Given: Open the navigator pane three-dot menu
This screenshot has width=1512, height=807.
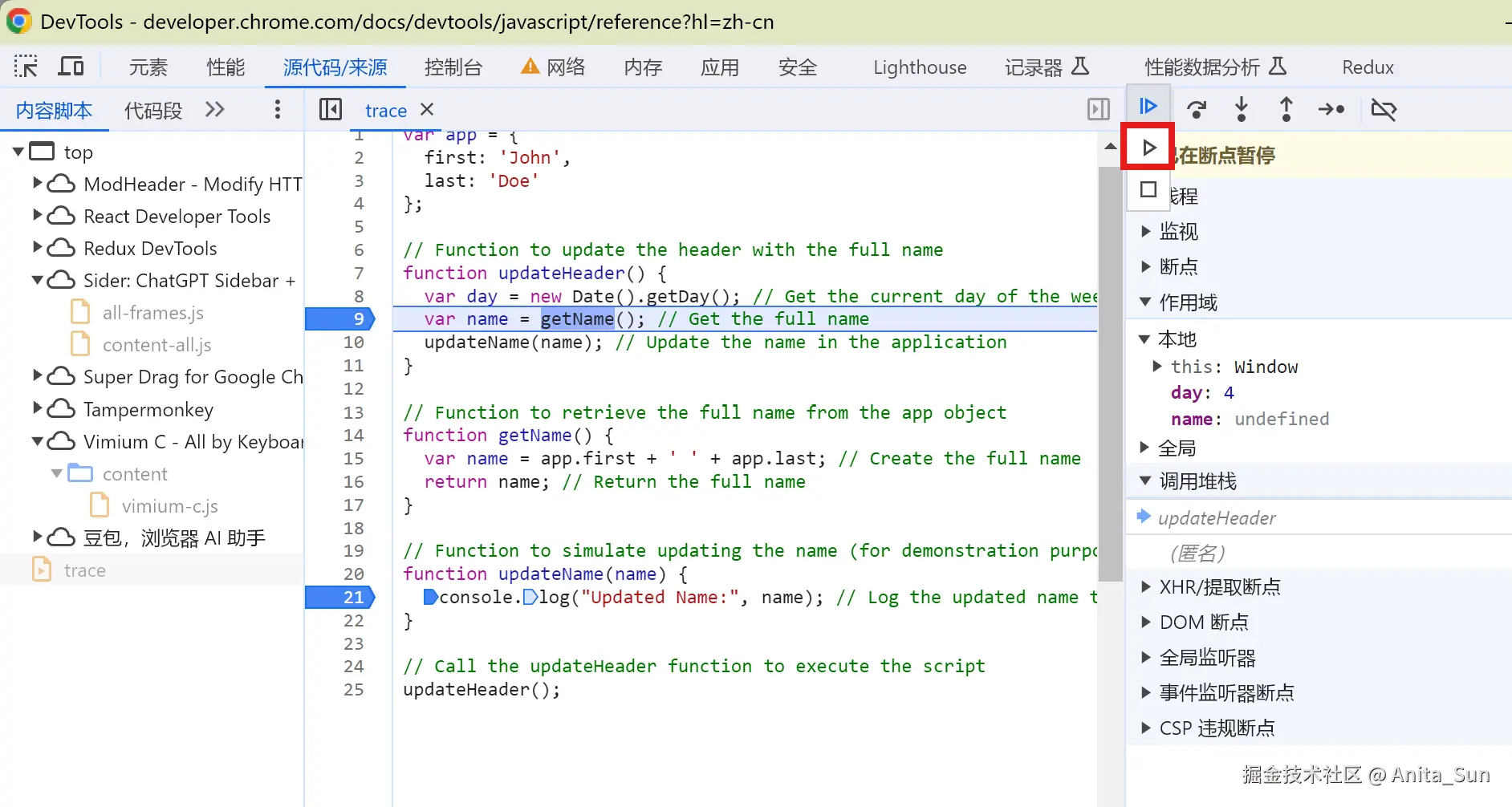Looking at the screenshot, I should 278,109.
